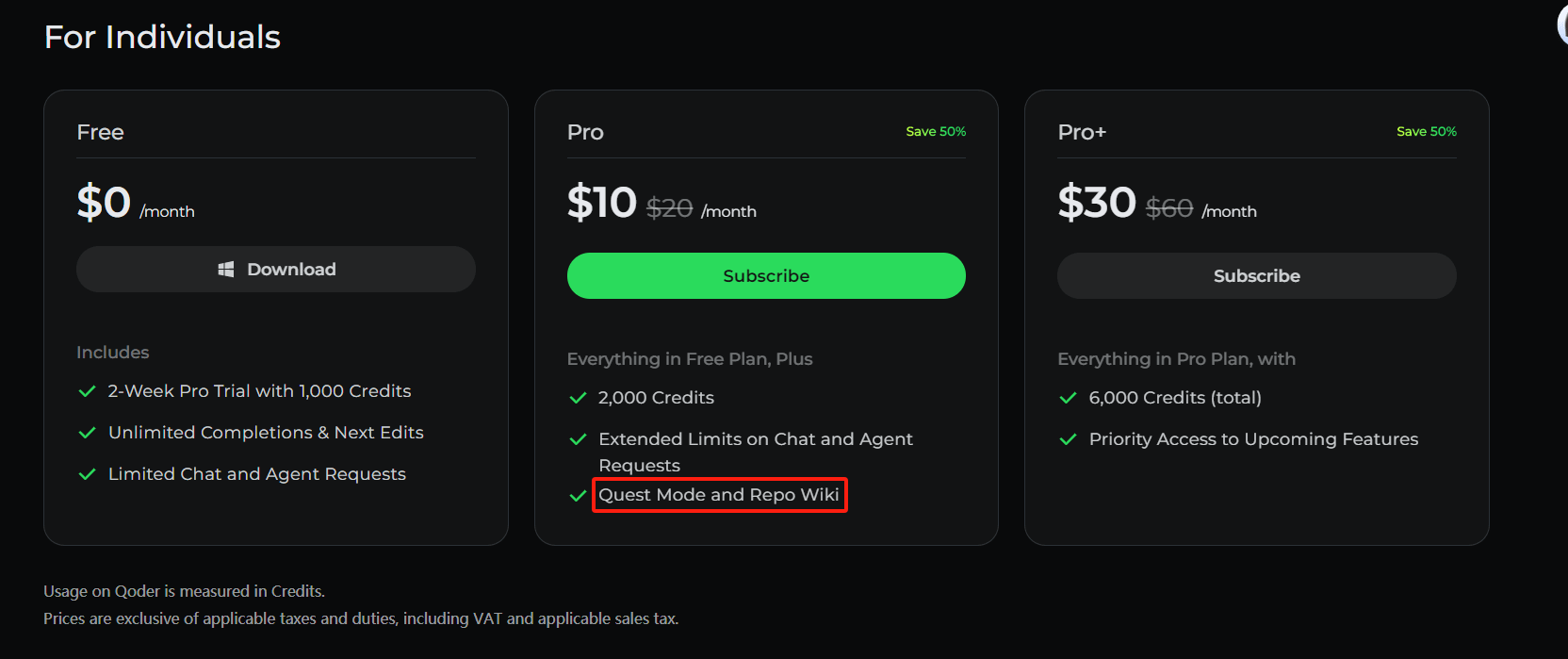Click the checkmark beside Limited Chat and Agent Requests
The width and height of the screenshot is (1568, 659).
(88, 474)
